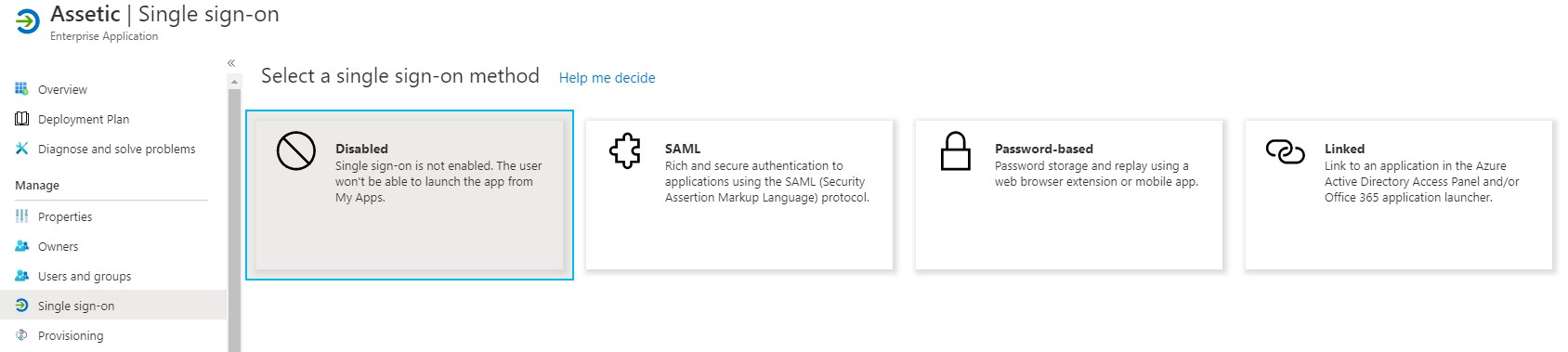Click the SAML puzzle piece icon

click(626, 150)
